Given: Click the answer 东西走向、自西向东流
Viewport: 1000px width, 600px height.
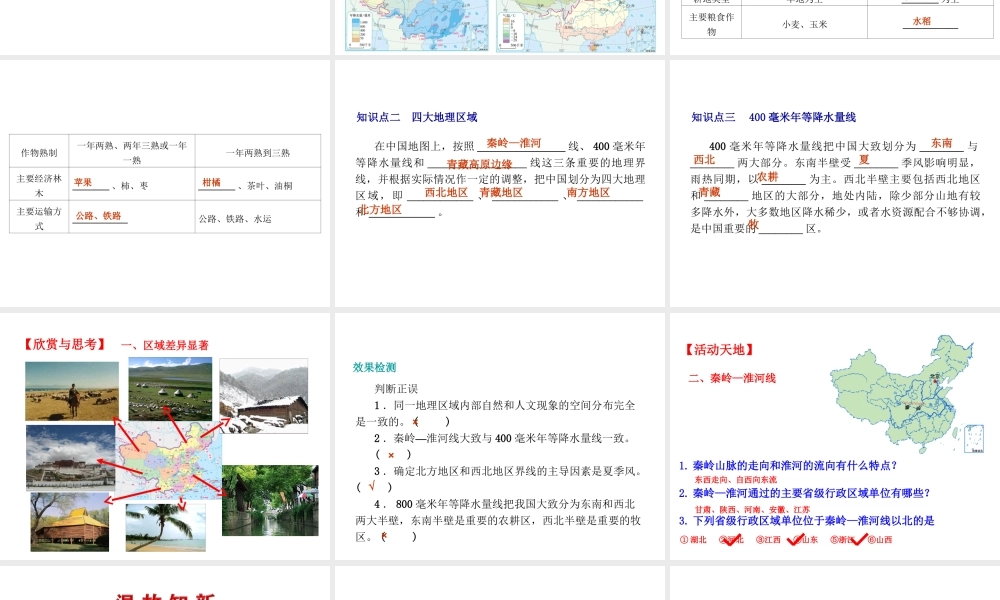Looking at the screenshot, I should [735, 479].
